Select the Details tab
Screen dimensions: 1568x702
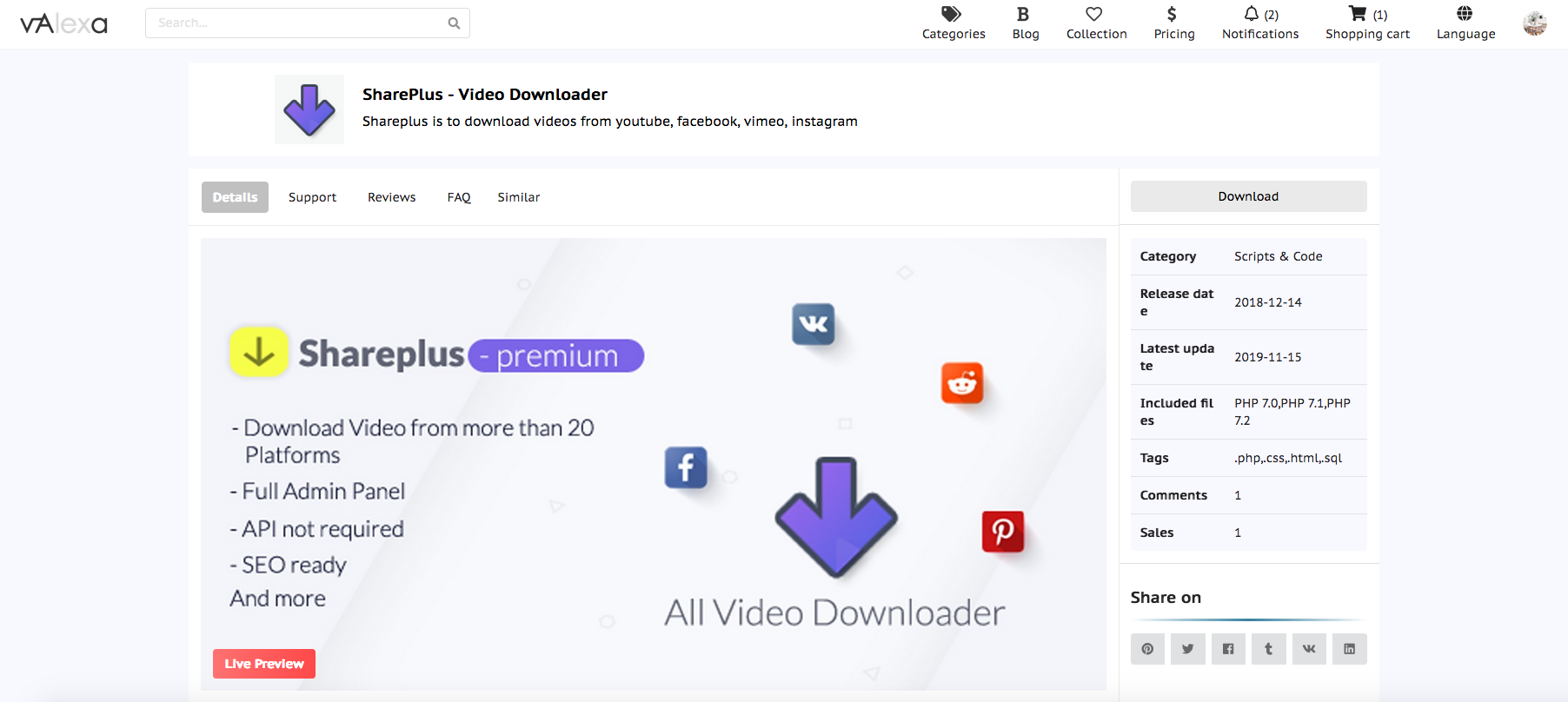[x=235, y=197]
